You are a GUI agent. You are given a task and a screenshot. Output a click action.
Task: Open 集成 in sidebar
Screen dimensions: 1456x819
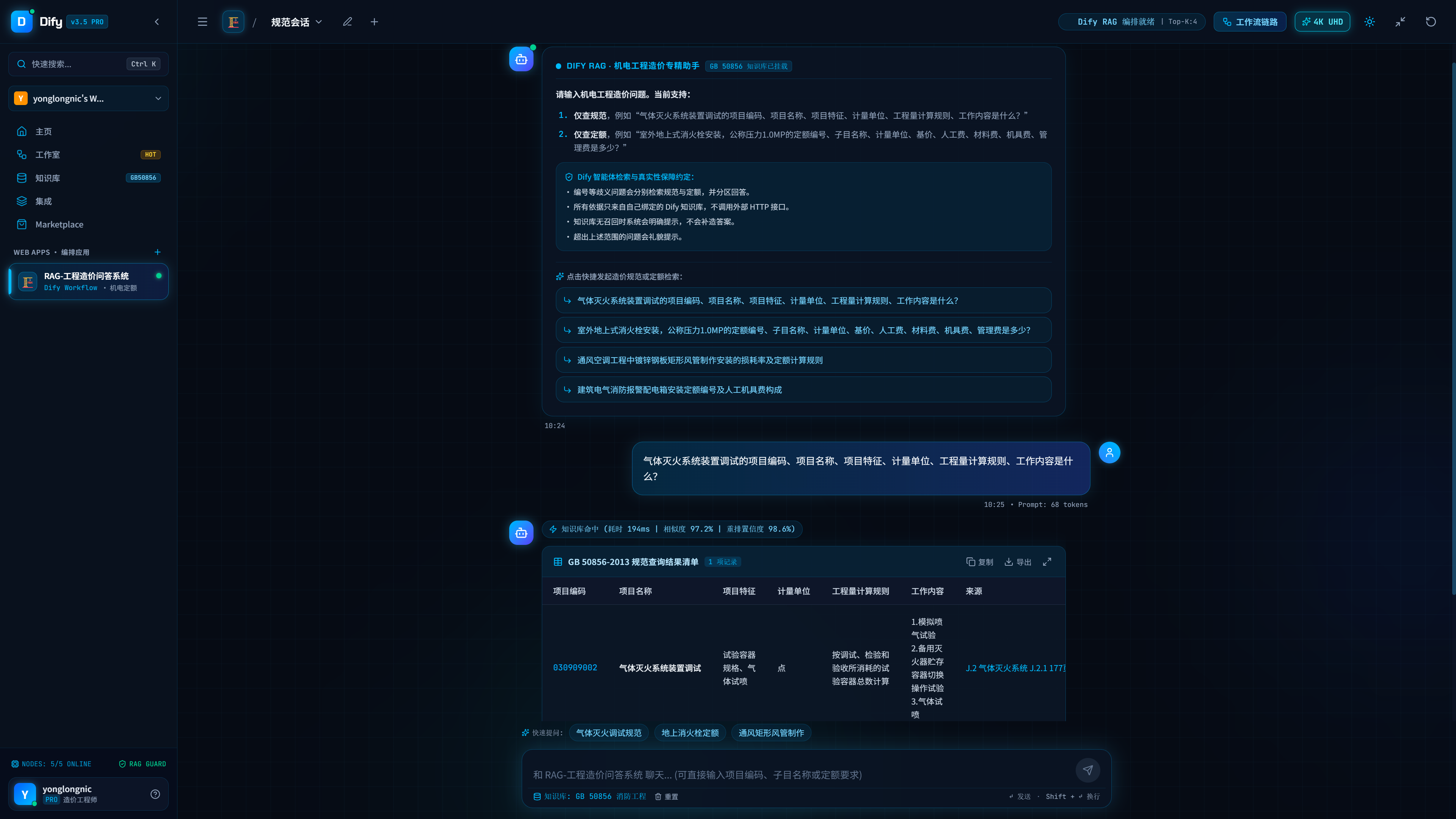88,201
